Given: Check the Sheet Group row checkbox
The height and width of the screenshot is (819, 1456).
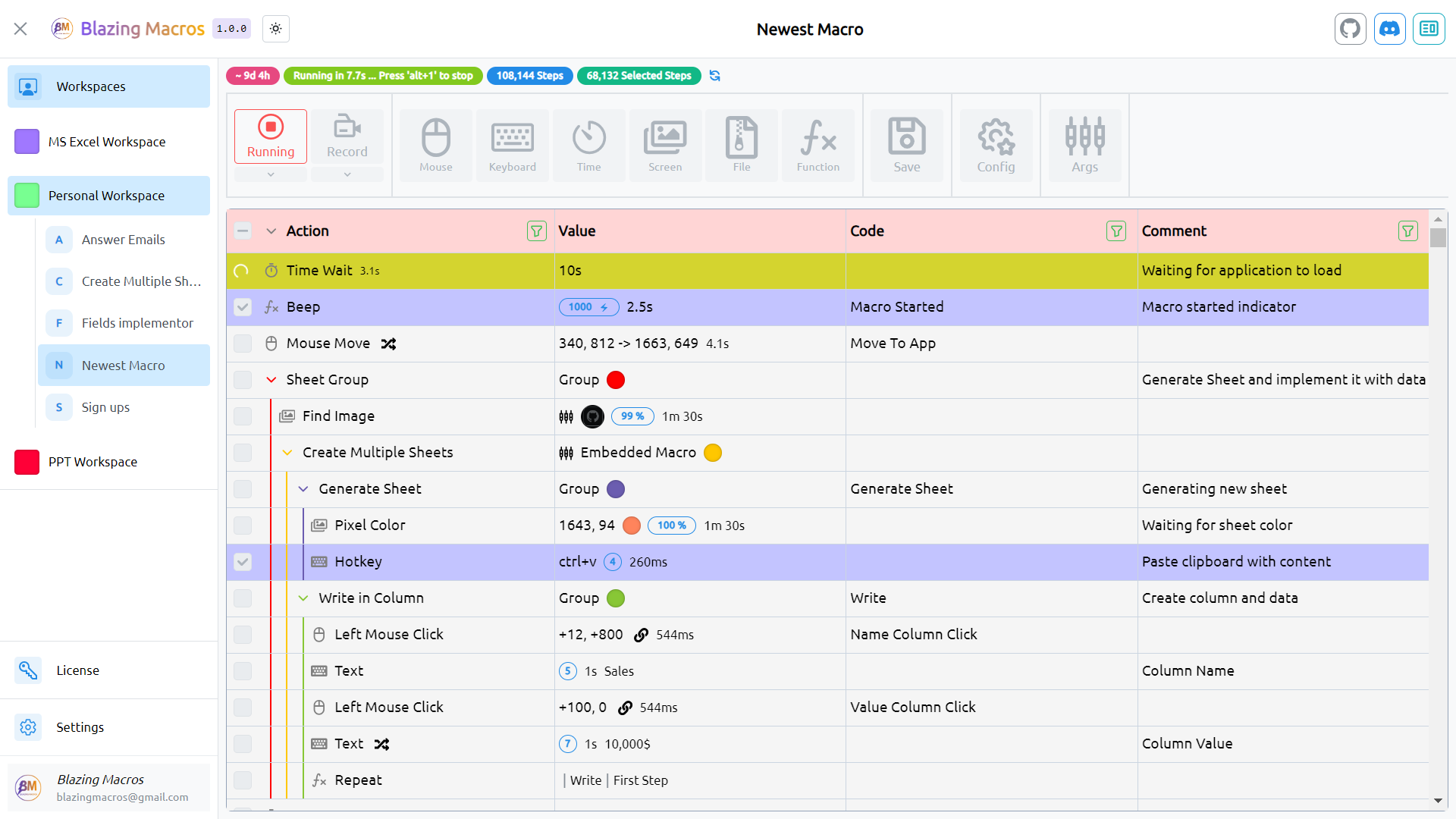Looking at the screenshot, I should click(243, 380).
